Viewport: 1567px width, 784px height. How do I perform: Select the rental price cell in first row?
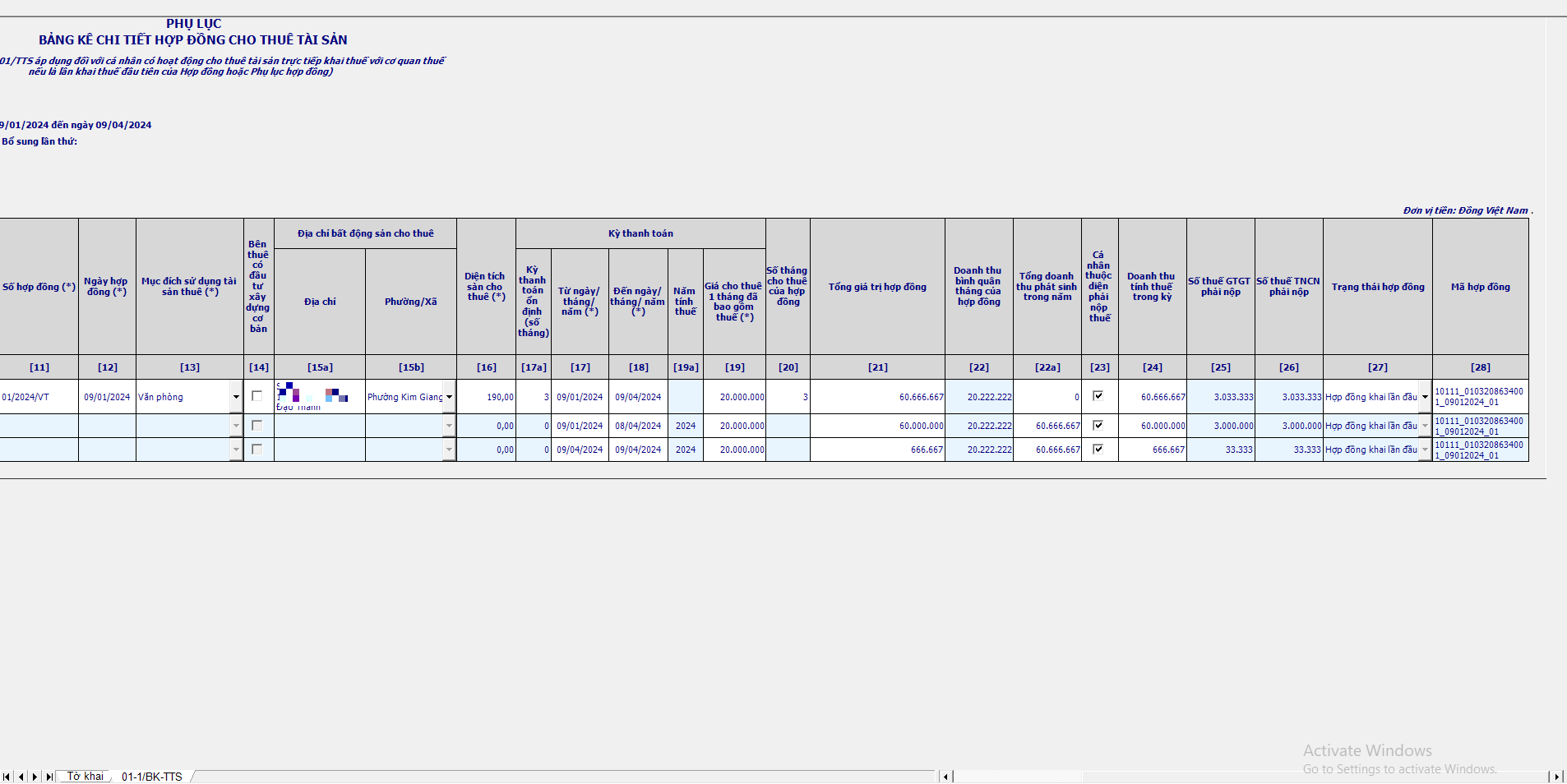tap(734, 397)
